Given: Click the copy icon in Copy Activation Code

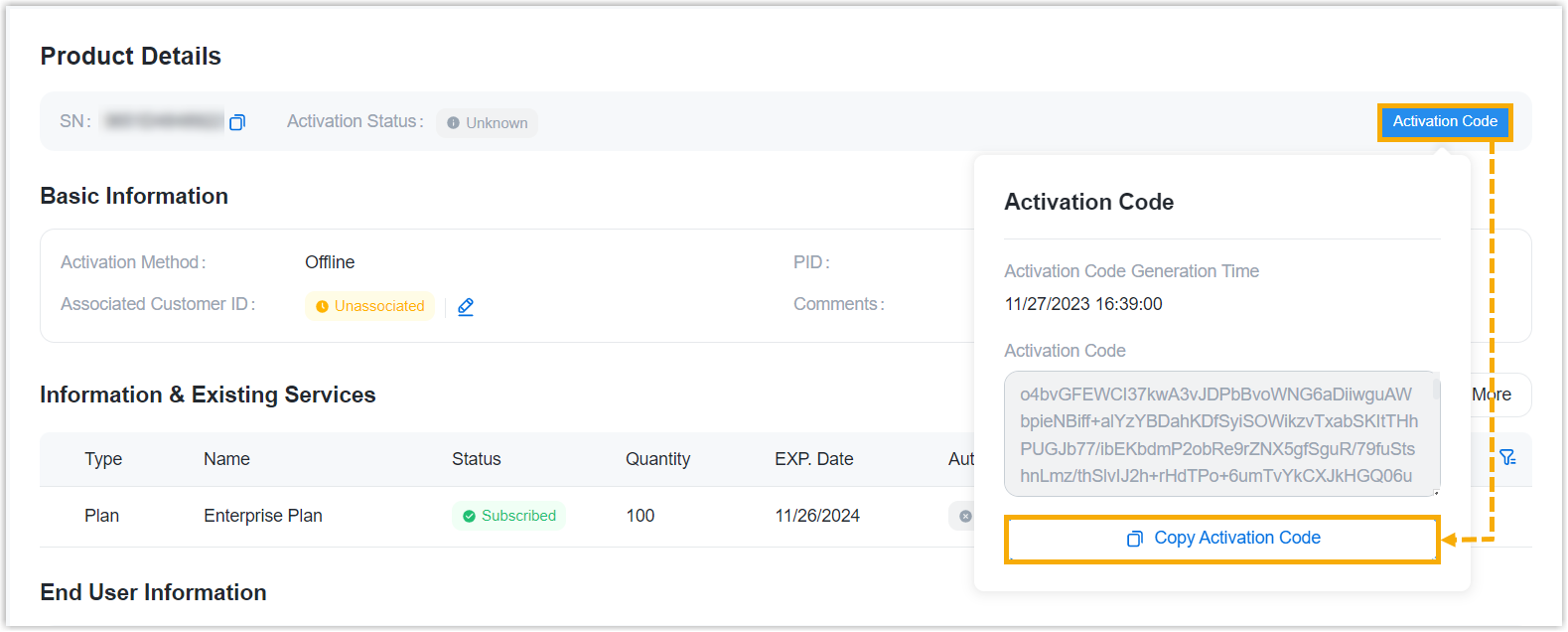Looking at the screenshot, I should [1135, 539].
